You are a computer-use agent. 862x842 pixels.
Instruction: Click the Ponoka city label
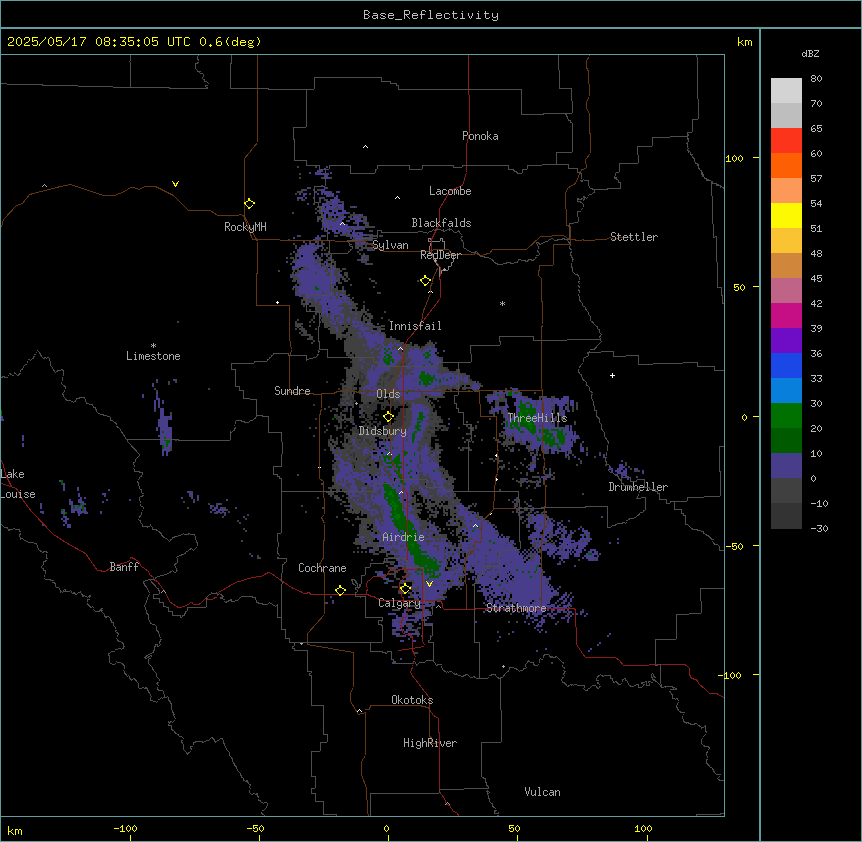click(480, 136)
